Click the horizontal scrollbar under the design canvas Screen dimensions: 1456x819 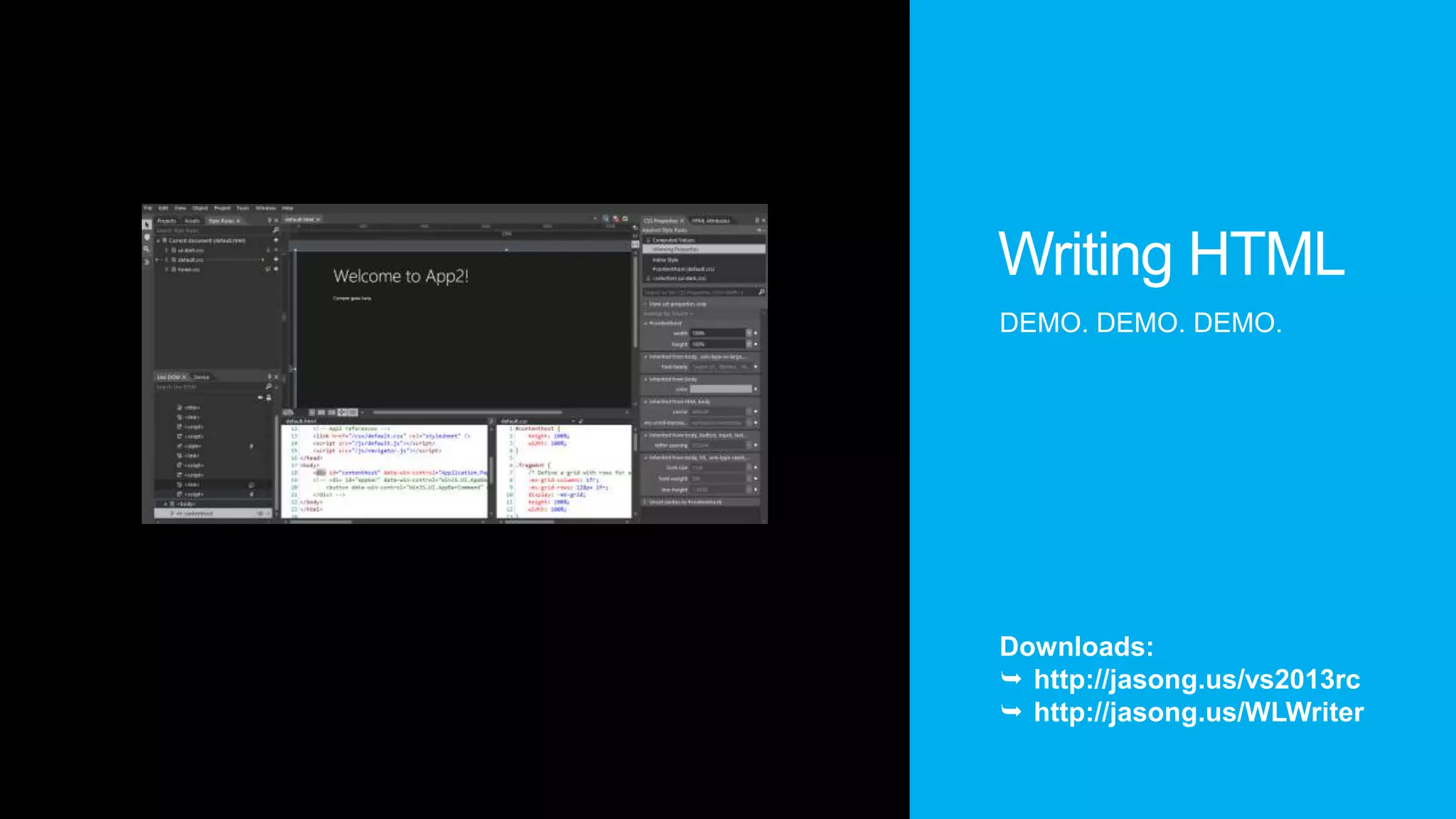[x=467, y=412]
